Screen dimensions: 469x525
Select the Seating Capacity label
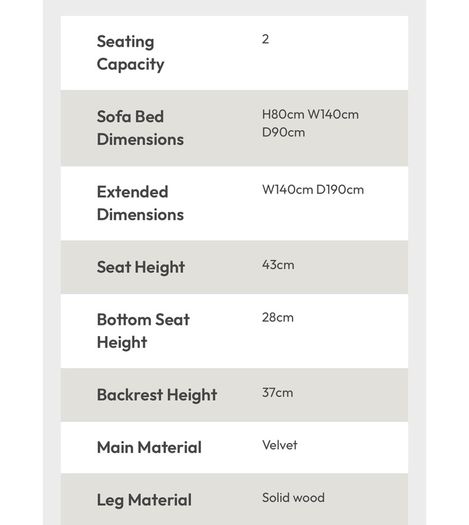click(x=131, y=53)
